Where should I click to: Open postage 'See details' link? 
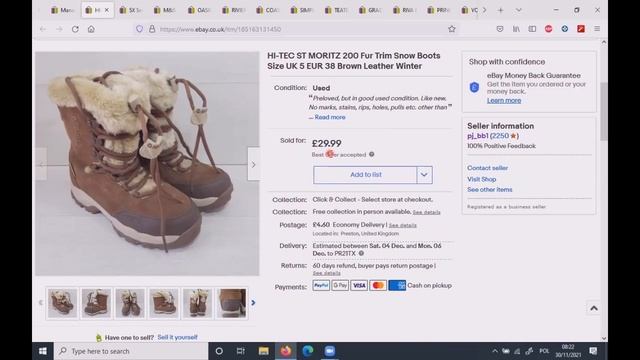pos(402,225)
